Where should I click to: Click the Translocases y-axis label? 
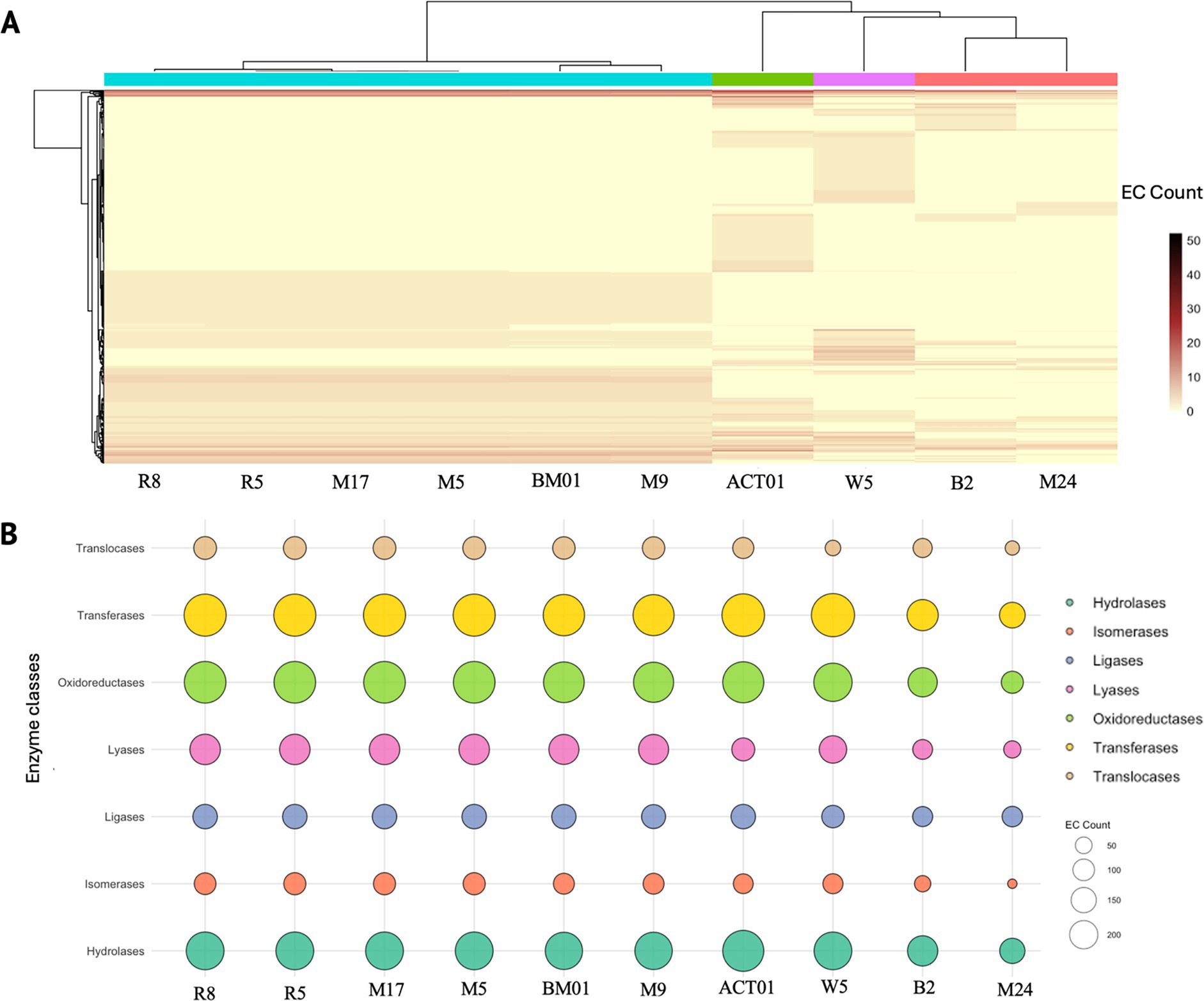[110, 548]
